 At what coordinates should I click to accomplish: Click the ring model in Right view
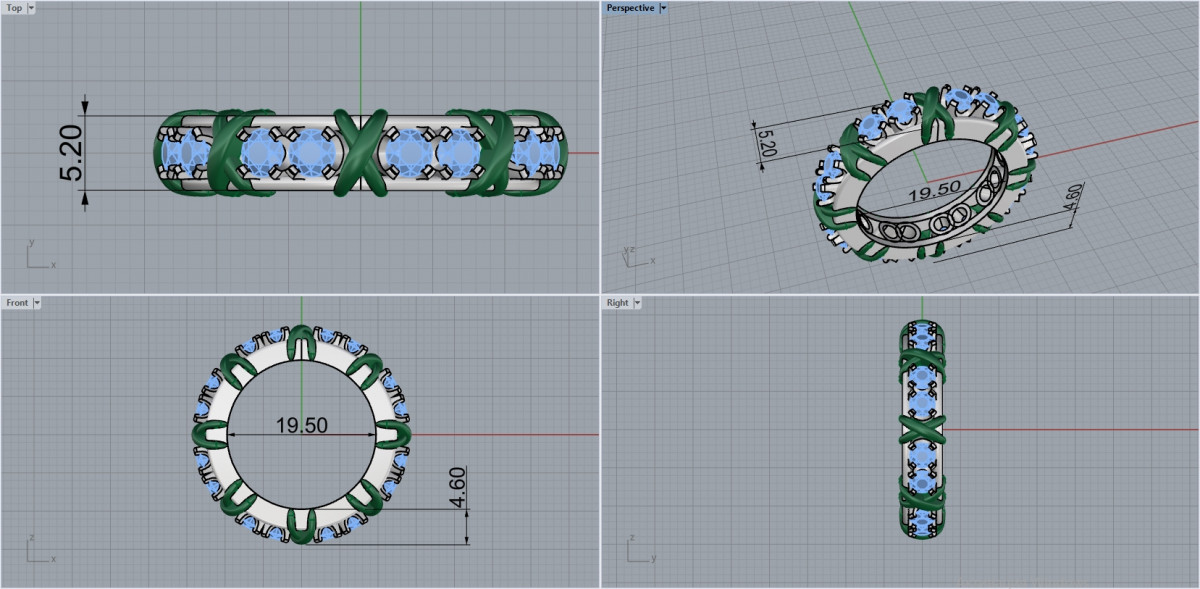point(922,430)
